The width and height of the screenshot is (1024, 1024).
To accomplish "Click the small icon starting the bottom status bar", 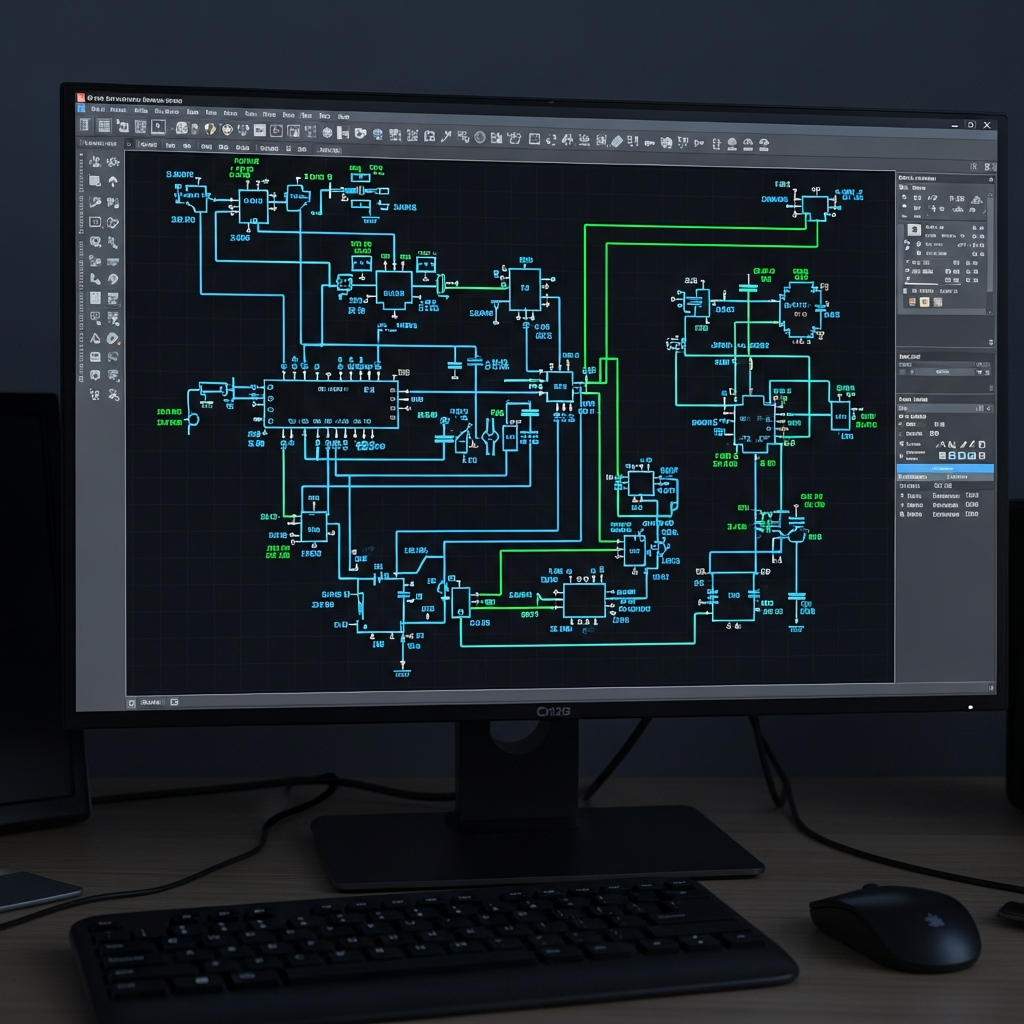I will coord(131,703).
